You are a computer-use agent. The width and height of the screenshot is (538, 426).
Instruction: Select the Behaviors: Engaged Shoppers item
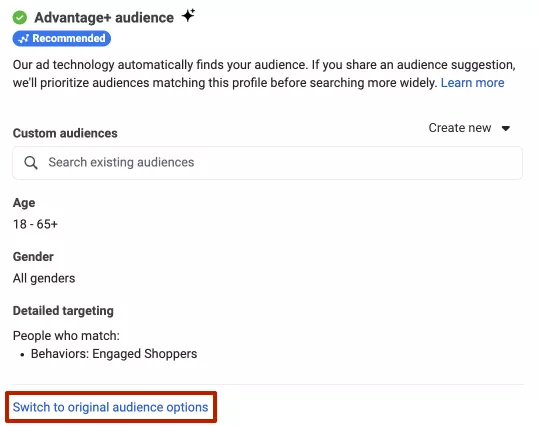pos(114,354)
